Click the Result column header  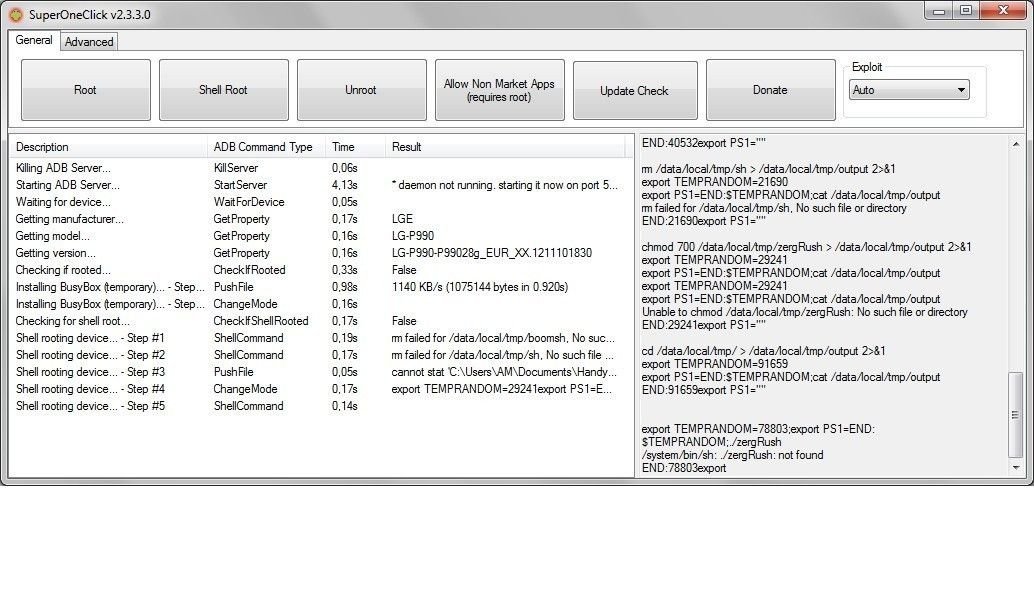(x=505, y=146)
